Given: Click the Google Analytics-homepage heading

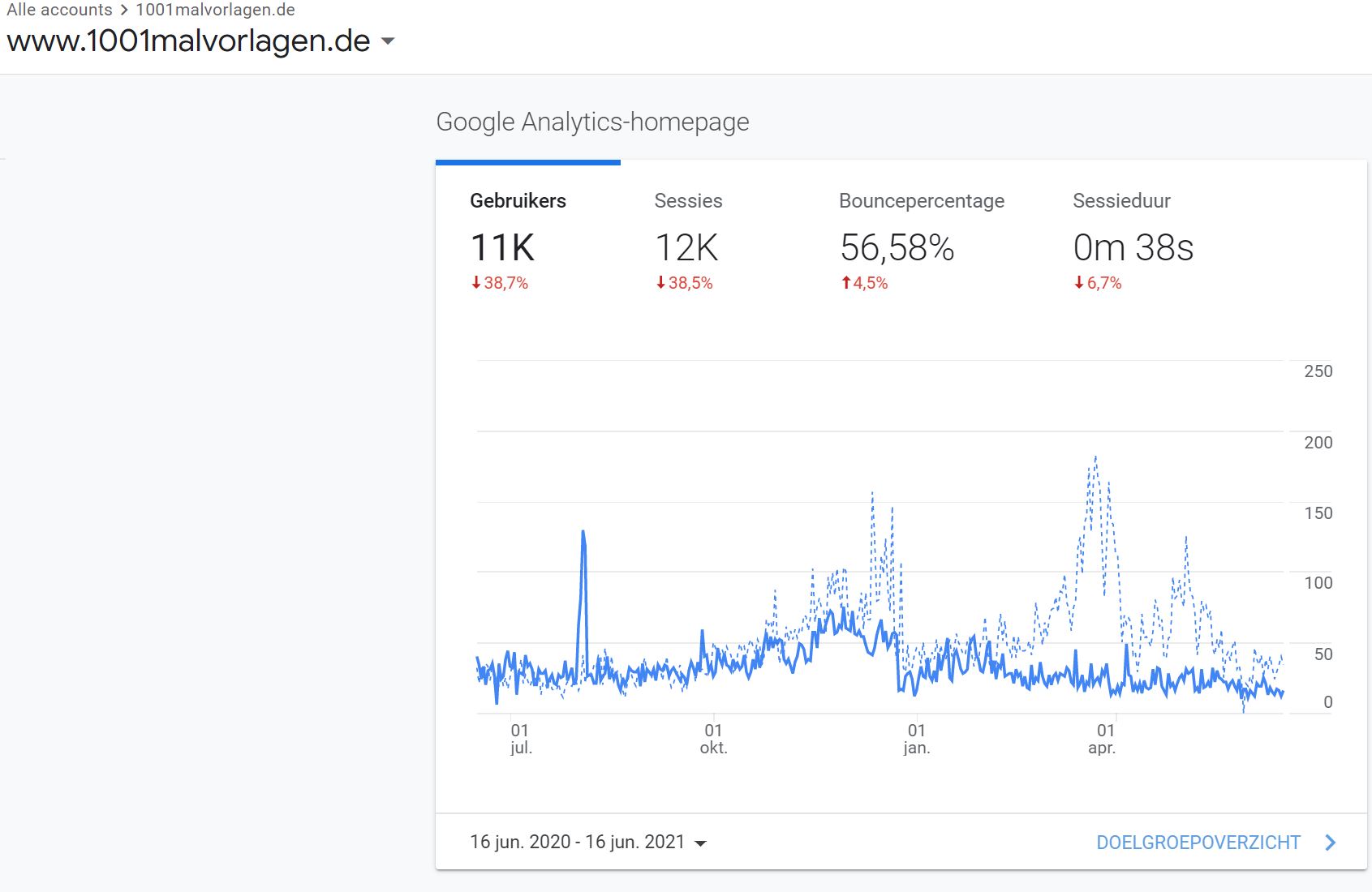Looking at the screenshot, I should [592, 122].
